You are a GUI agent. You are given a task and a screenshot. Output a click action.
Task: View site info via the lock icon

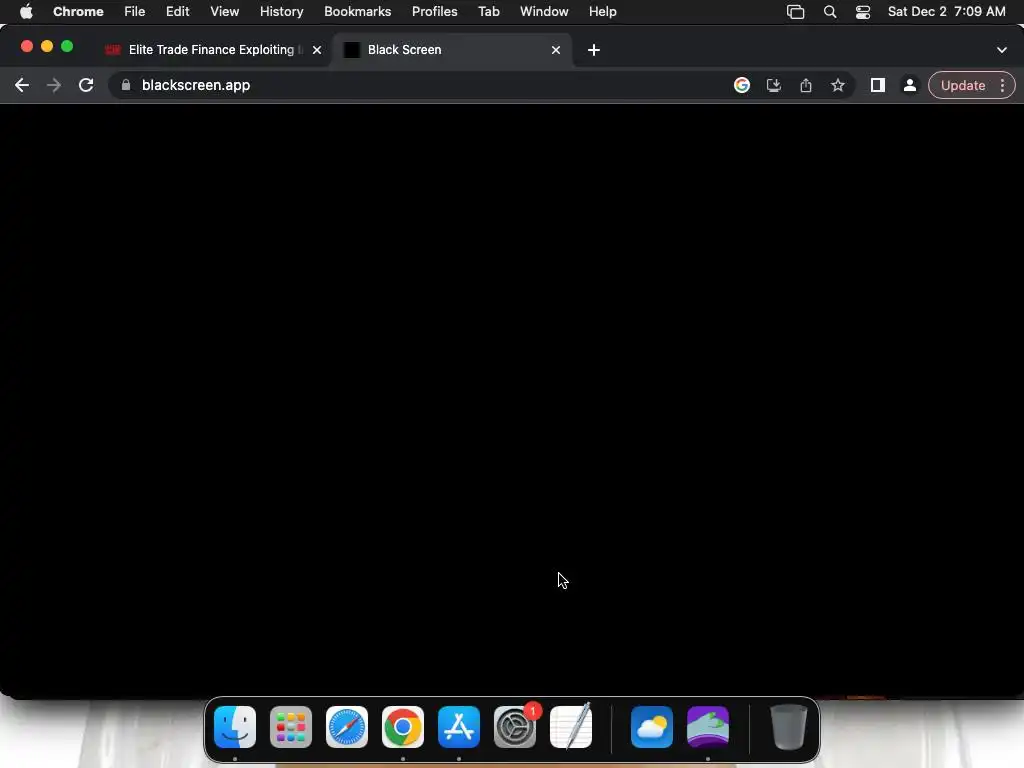point(126,86)
